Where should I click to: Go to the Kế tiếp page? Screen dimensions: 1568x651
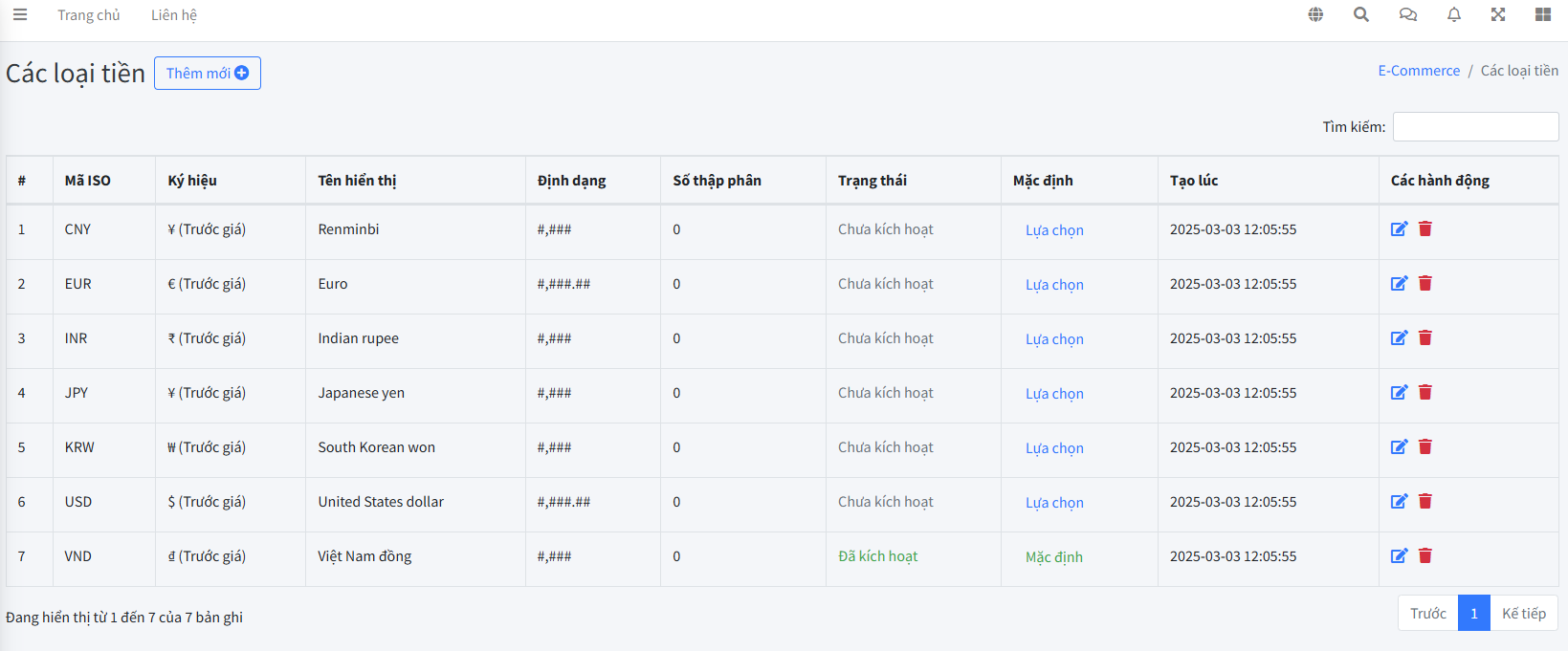[1523, 614]
